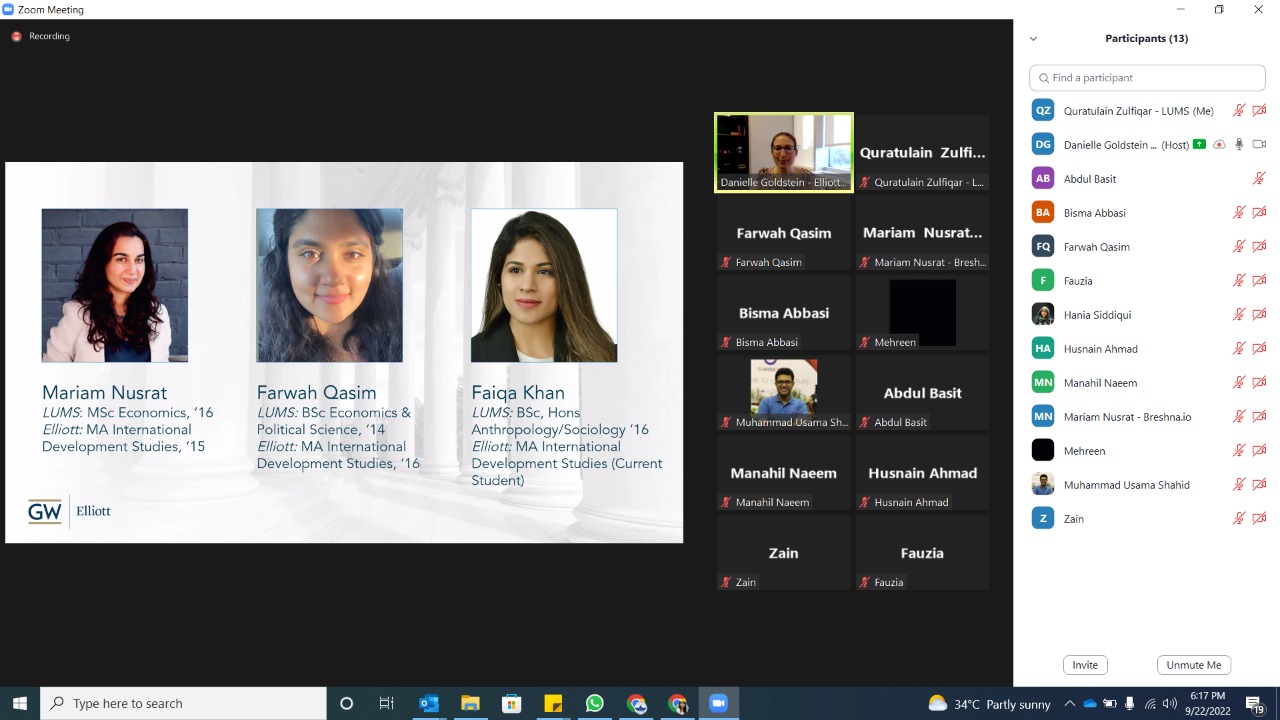Select Danielle Goldstein's video thumbnail

click(x=783, y=151)
